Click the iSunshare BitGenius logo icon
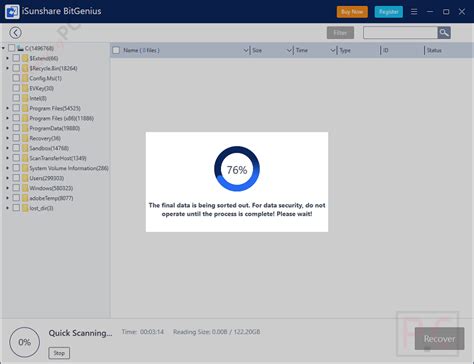This screenshot has height=364, width=474. click(12, 11)
